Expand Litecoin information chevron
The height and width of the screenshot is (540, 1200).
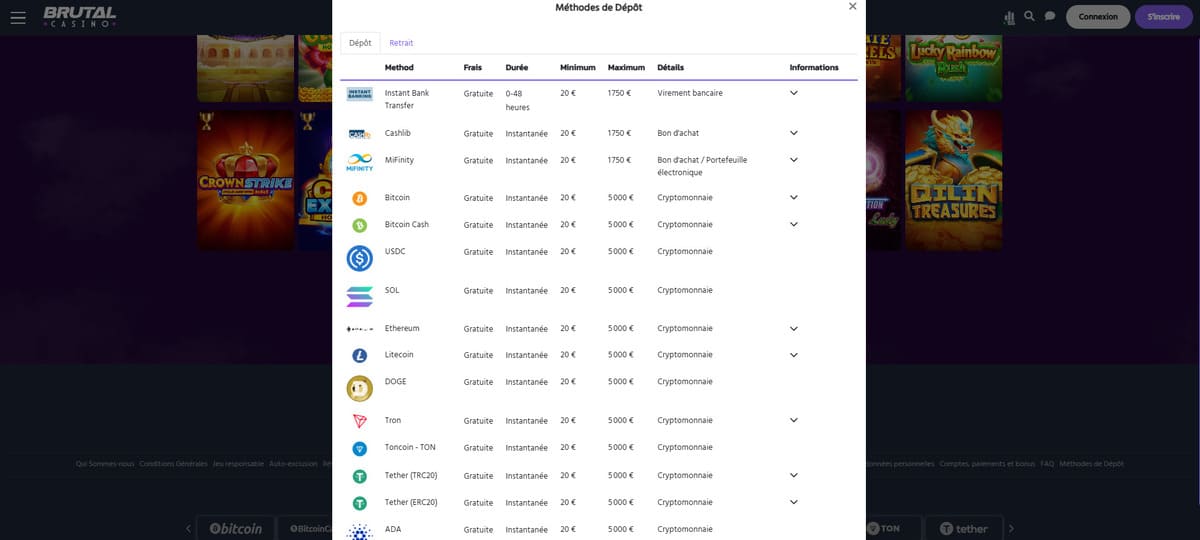(794, 355)
